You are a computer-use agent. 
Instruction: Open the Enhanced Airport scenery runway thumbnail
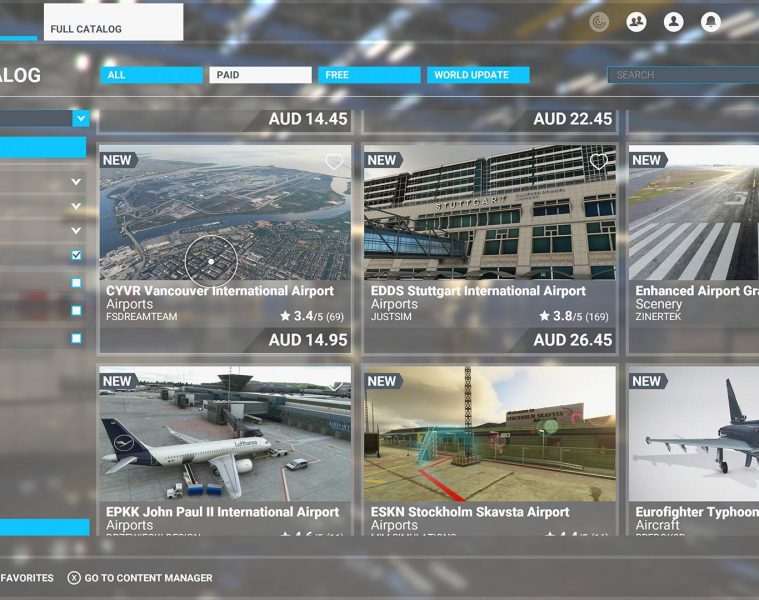(694, 212)
